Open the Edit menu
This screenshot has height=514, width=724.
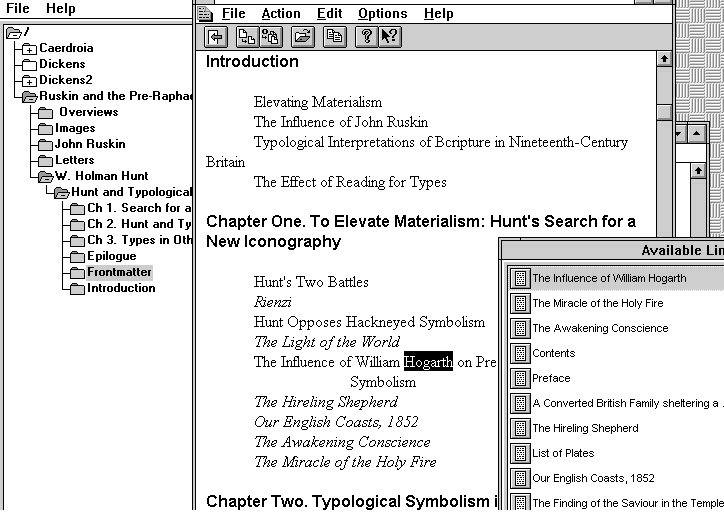tap(330, 14)
